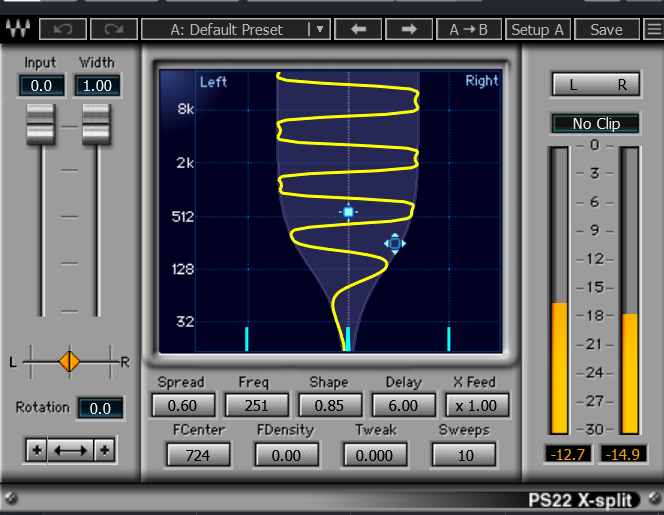This screenshot has width=664, height=515.
Task: Click the center cyan marker at graph bottom
Action: 348,339
